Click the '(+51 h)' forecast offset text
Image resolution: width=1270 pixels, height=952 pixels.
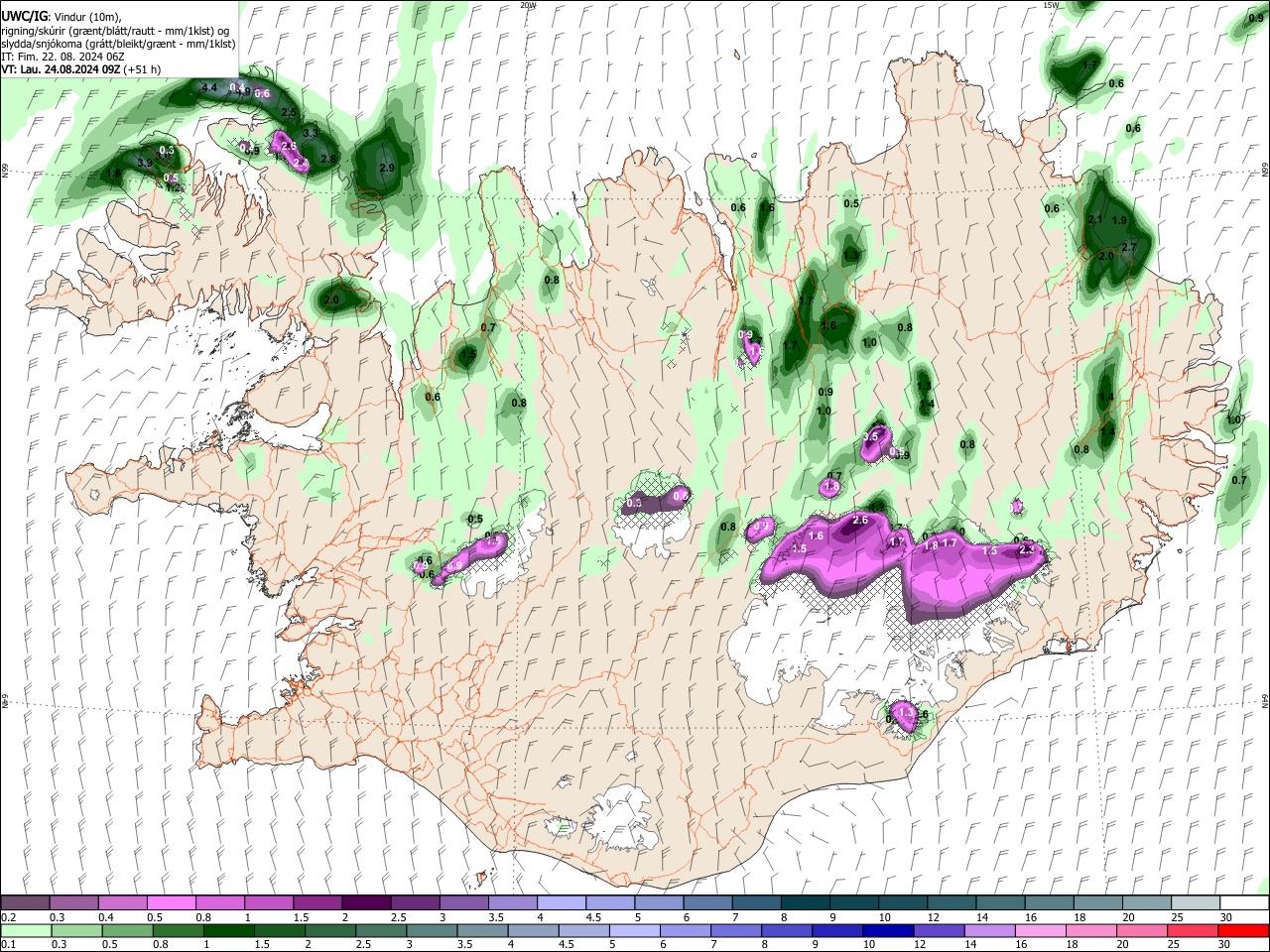click(143, 69)
